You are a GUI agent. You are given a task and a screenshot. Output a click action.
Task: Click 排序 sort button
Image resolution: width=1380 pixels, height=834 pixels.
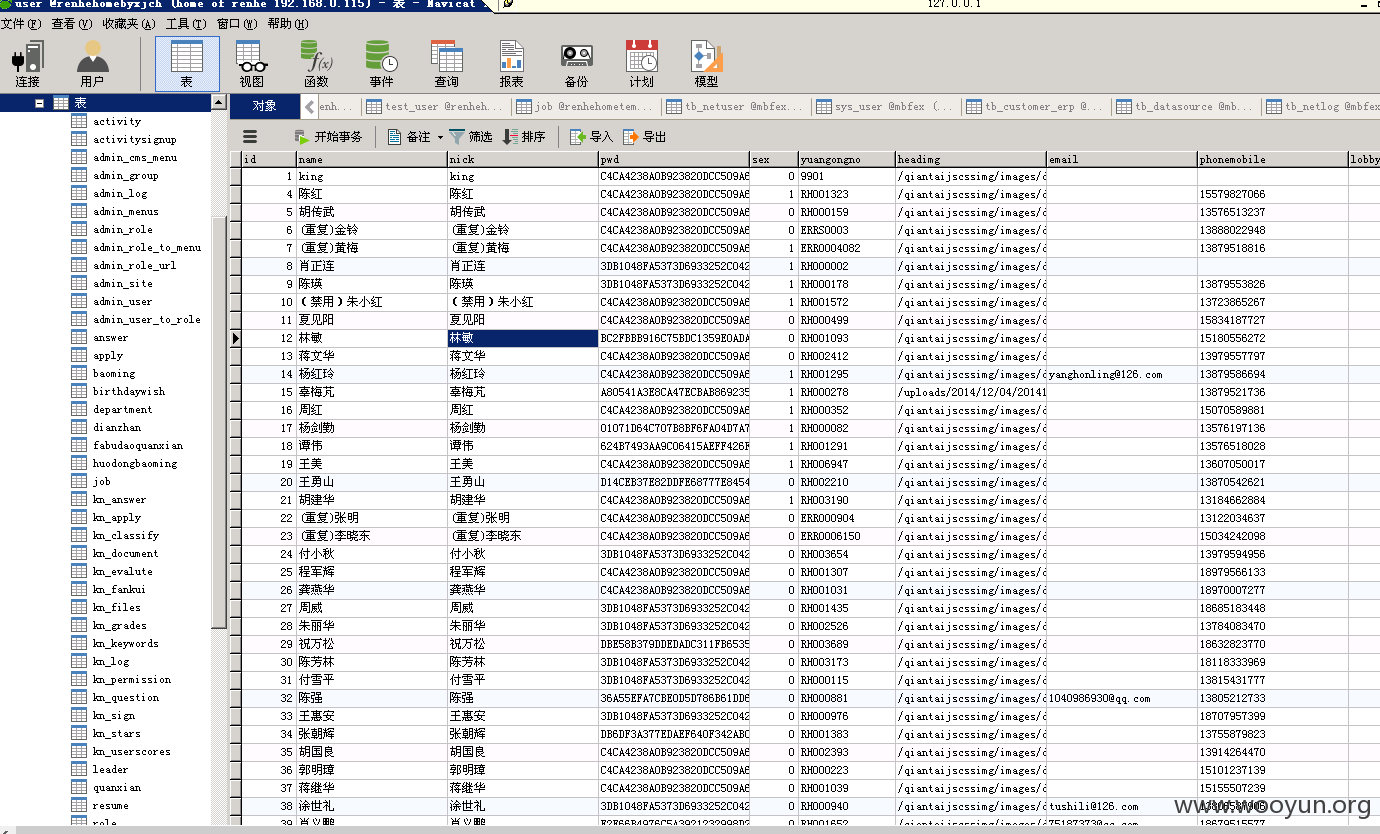(524, 137)
